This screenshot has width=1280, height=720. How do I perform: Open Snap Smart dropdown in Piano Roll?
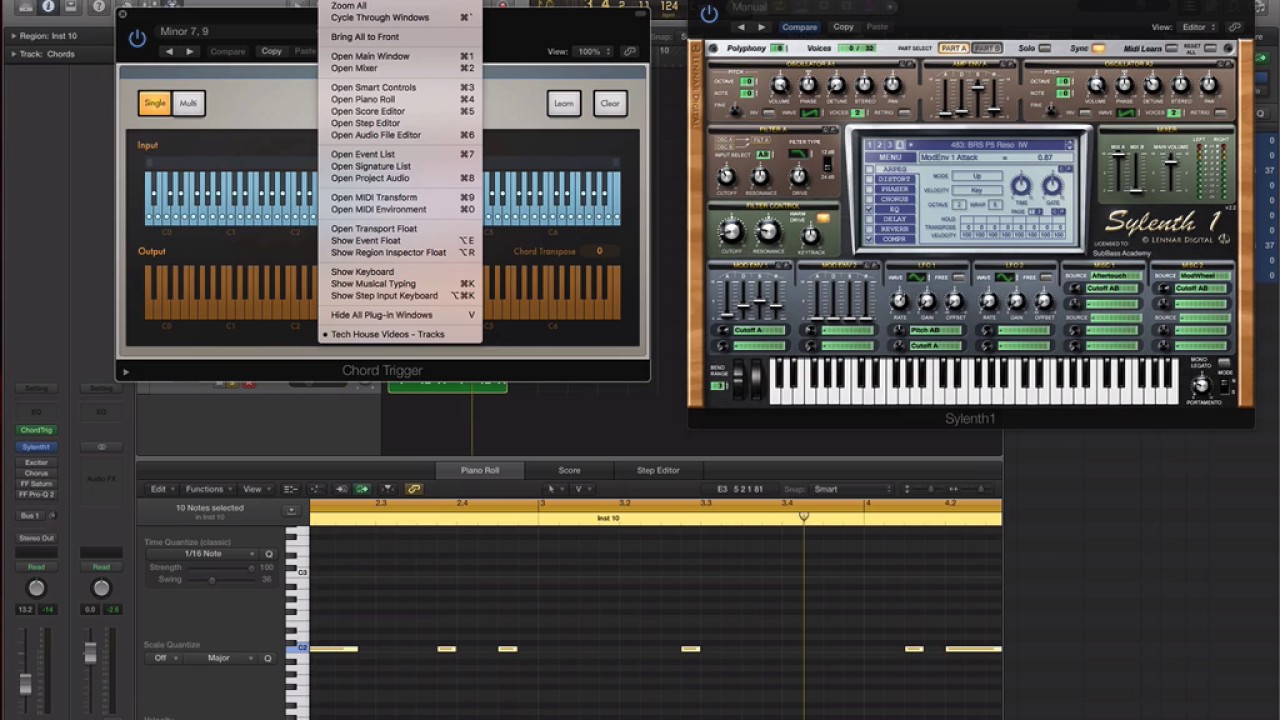(x=851, y=489)
